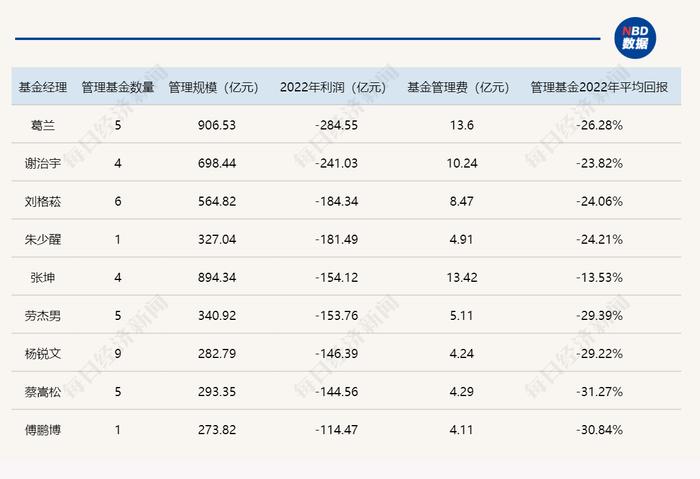Screen dimensions: 700x479
Task: Click profit value -154.12
Action: point(337,278)
